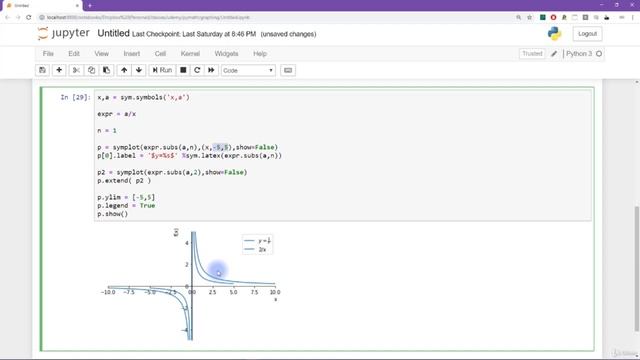Click the zoom magnifier icon in address bar
The height and width of the screenshot is (360, 640).
(518, 17)
